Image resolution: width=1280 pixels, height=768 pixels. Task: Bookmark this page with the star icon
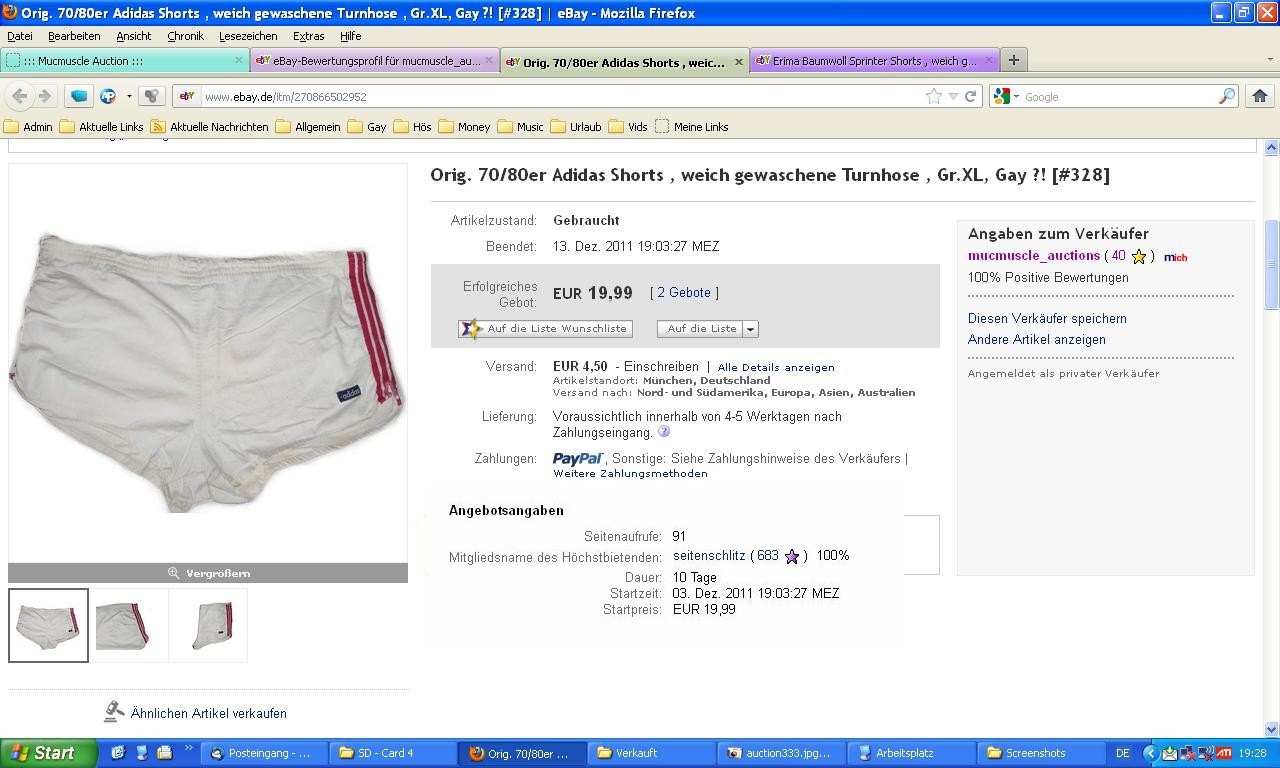click(934, 96)
